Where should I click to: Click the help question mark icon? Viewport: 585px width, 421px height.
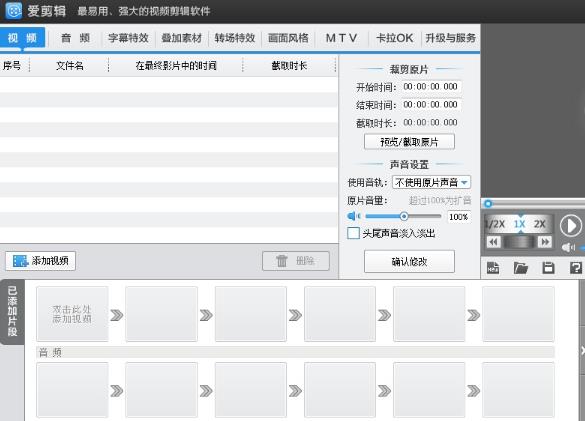(576, 268)
